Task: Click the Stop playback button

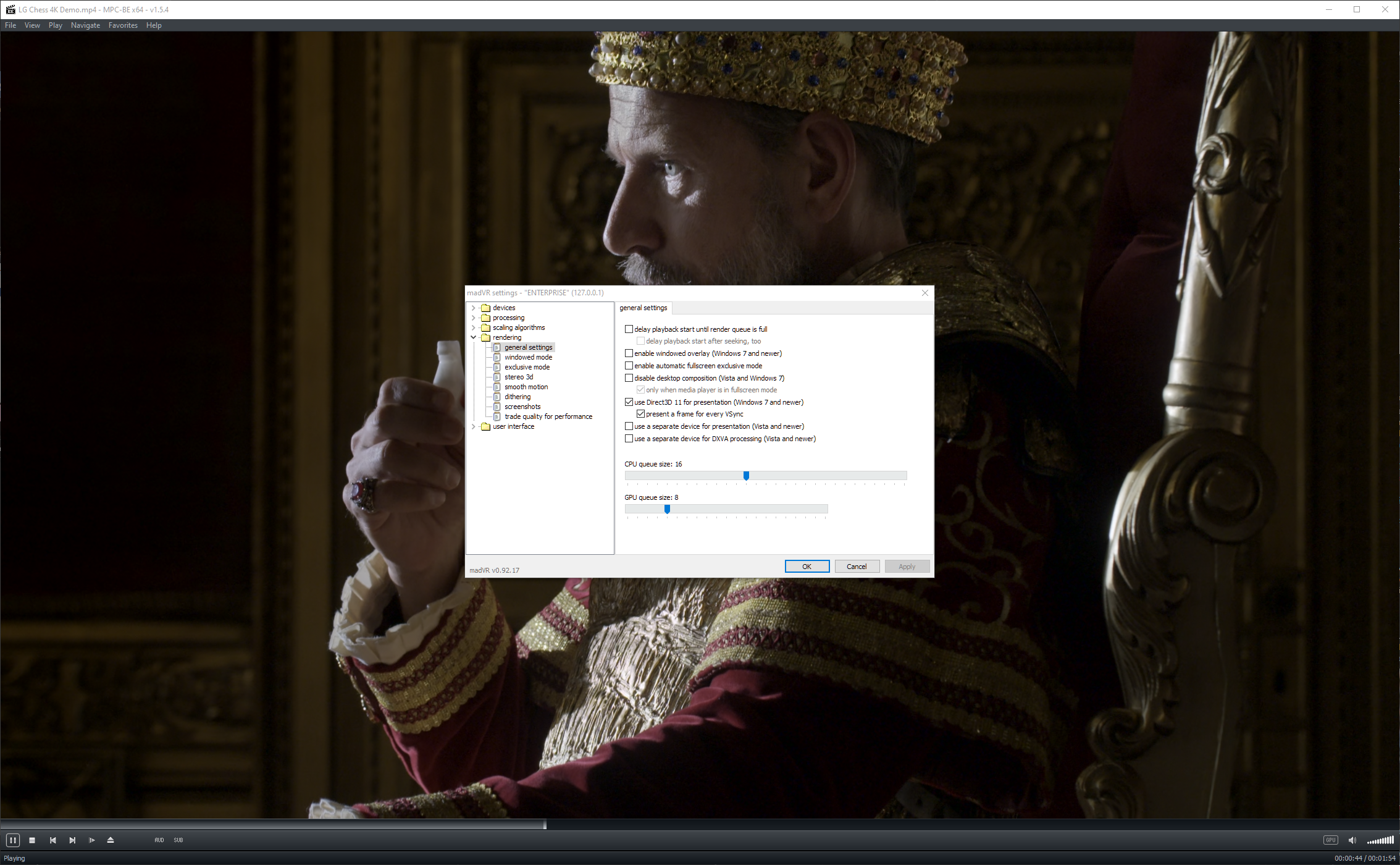Action: click(32, 840)
